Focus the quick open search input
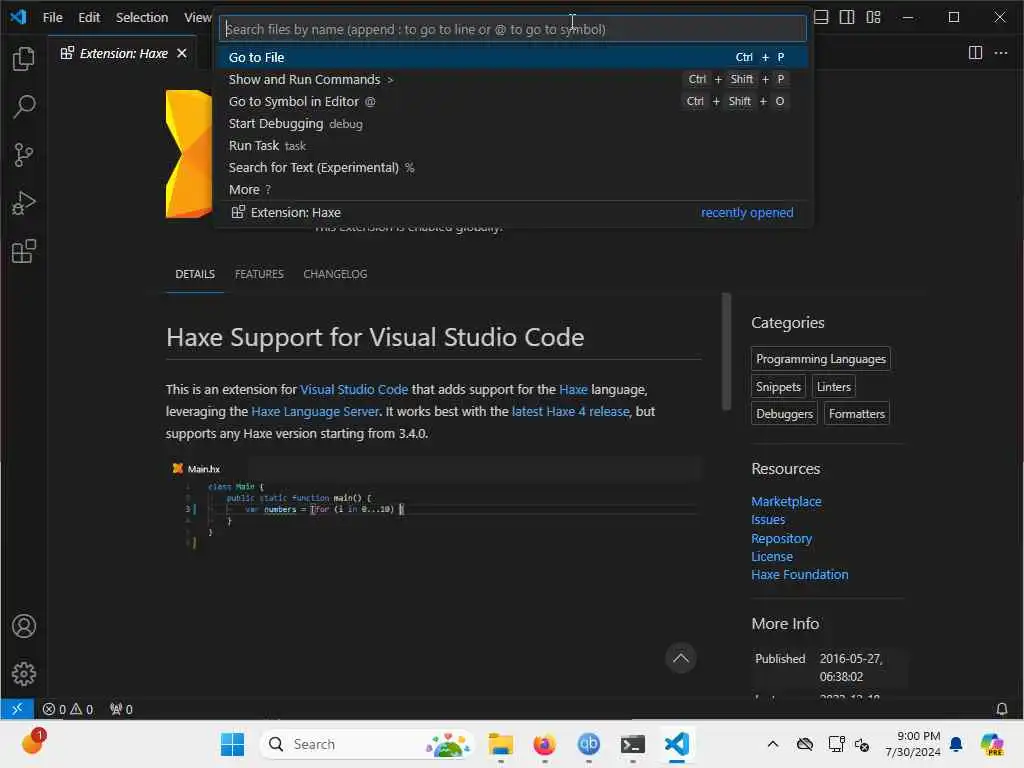The width and height of the screenshot is (1024, 768). click(x=513, y=29)
